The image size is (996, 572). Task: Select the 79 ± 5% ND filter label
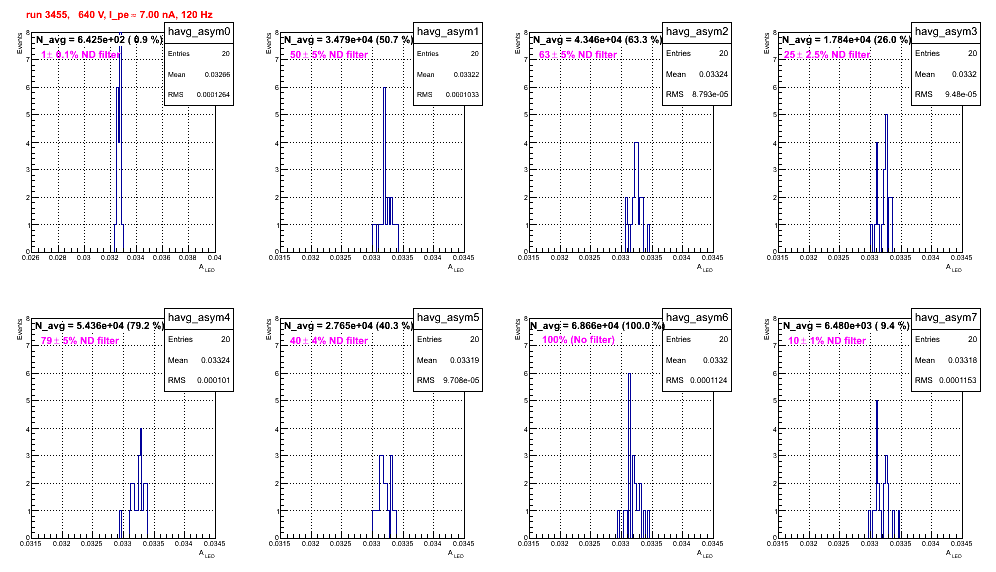pos(80,341)
